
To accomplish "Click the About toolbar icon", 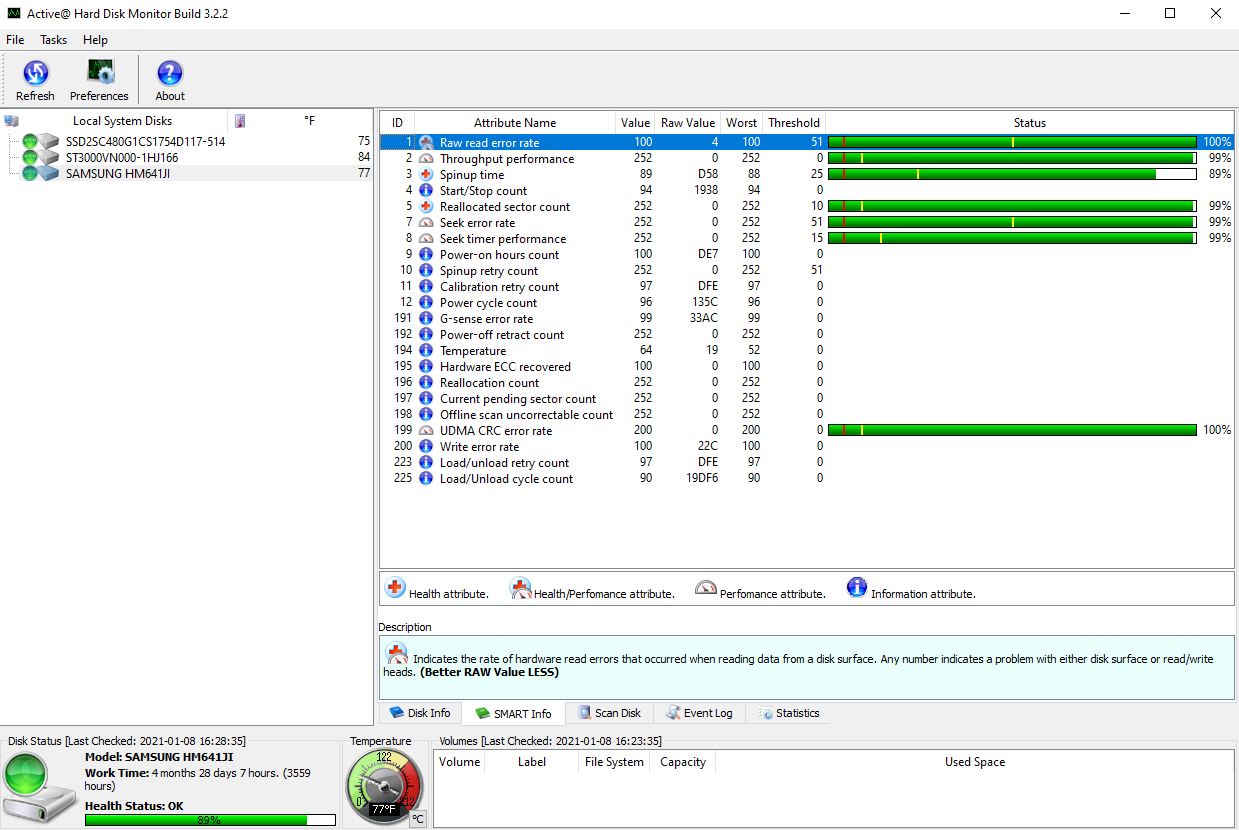I will tap(170, 79).
